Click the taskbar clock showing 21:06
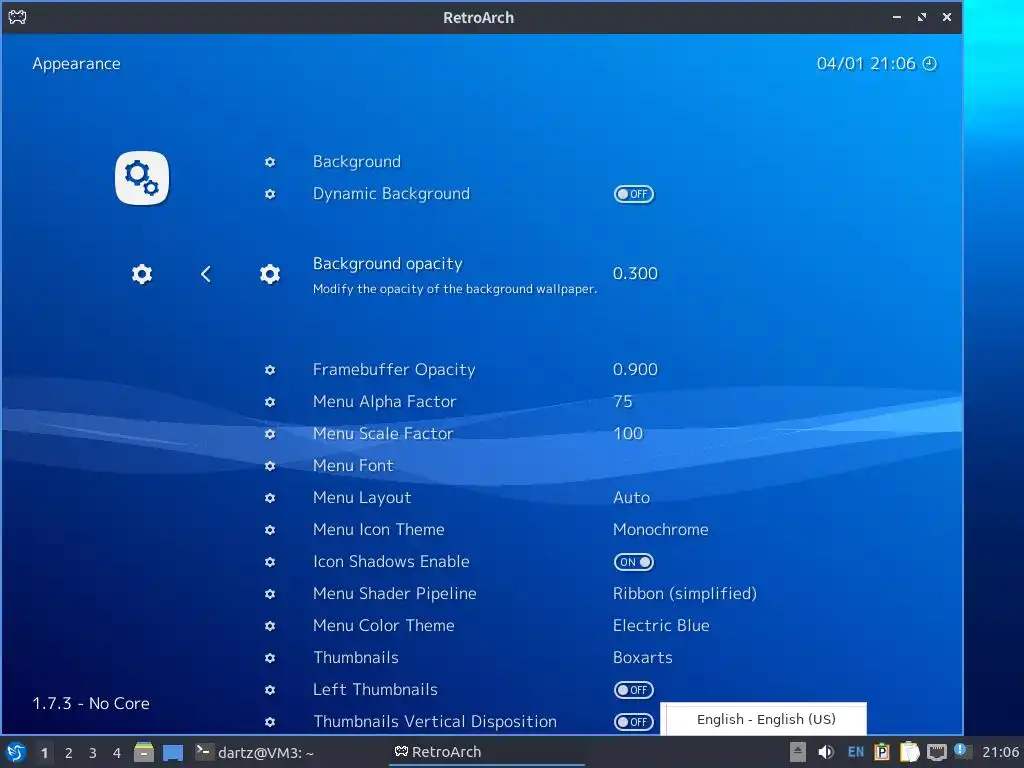The image size is (1024, 768). pos(1000,752)
